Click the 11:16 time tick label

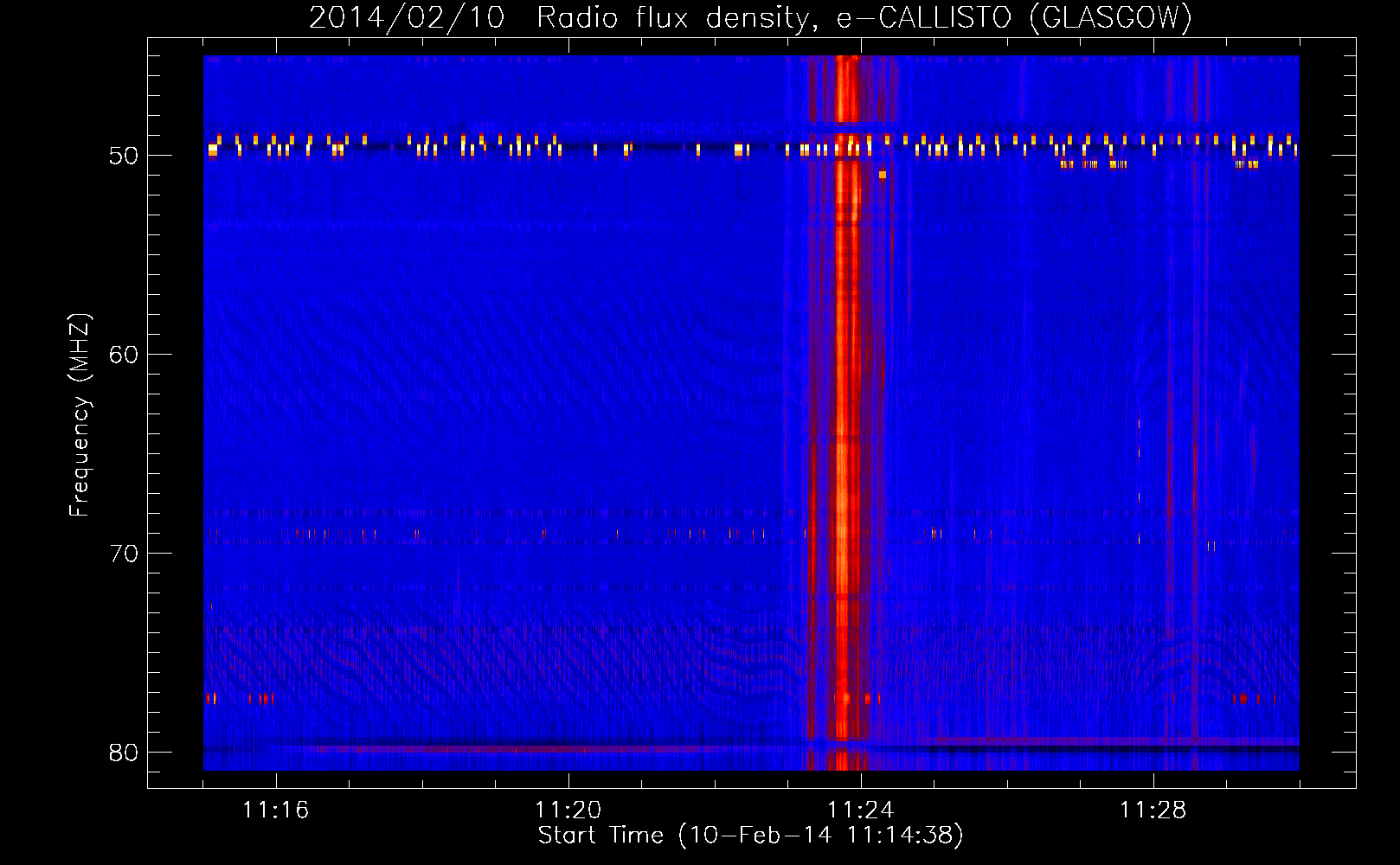[276, 811]
